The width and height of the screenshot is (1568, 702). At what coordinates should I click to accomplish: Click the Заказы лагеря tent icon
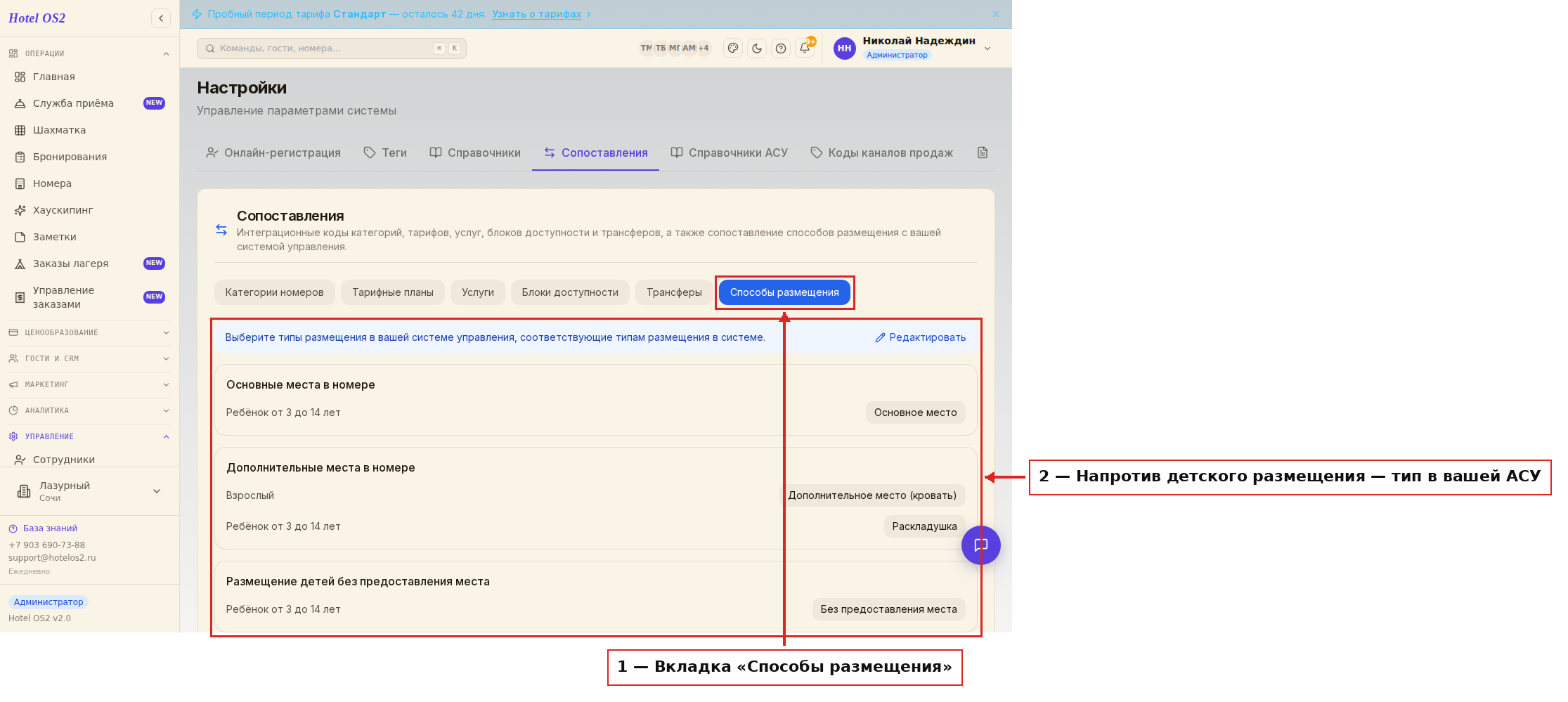(x=20, y=264)
